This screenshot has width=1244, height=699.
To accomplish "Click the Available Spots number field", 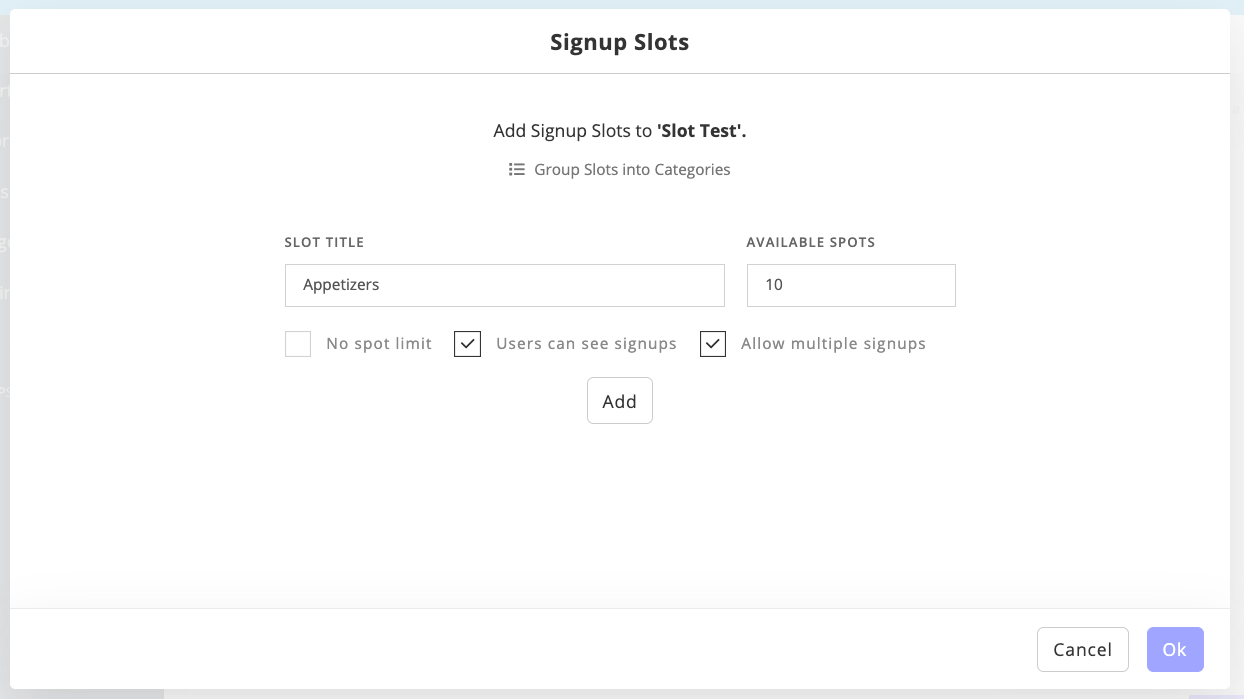I will pos(851,285).
